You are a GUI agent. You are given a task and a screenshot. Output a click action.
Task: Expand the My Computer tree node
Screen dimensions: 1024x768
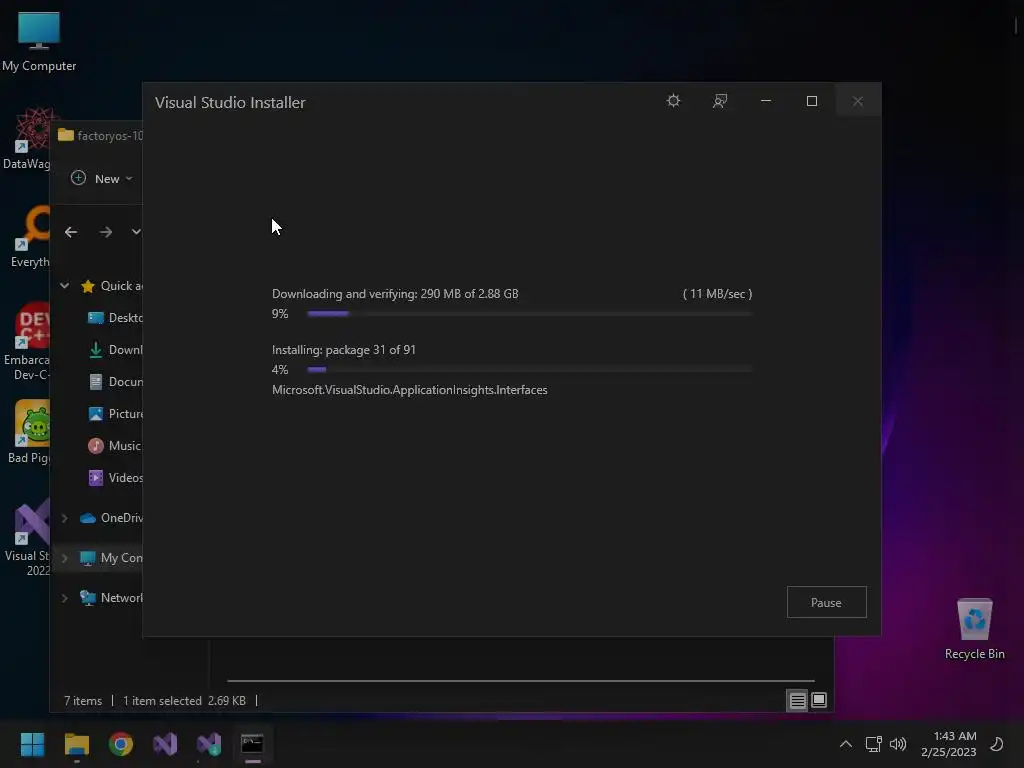click(65, 558)
